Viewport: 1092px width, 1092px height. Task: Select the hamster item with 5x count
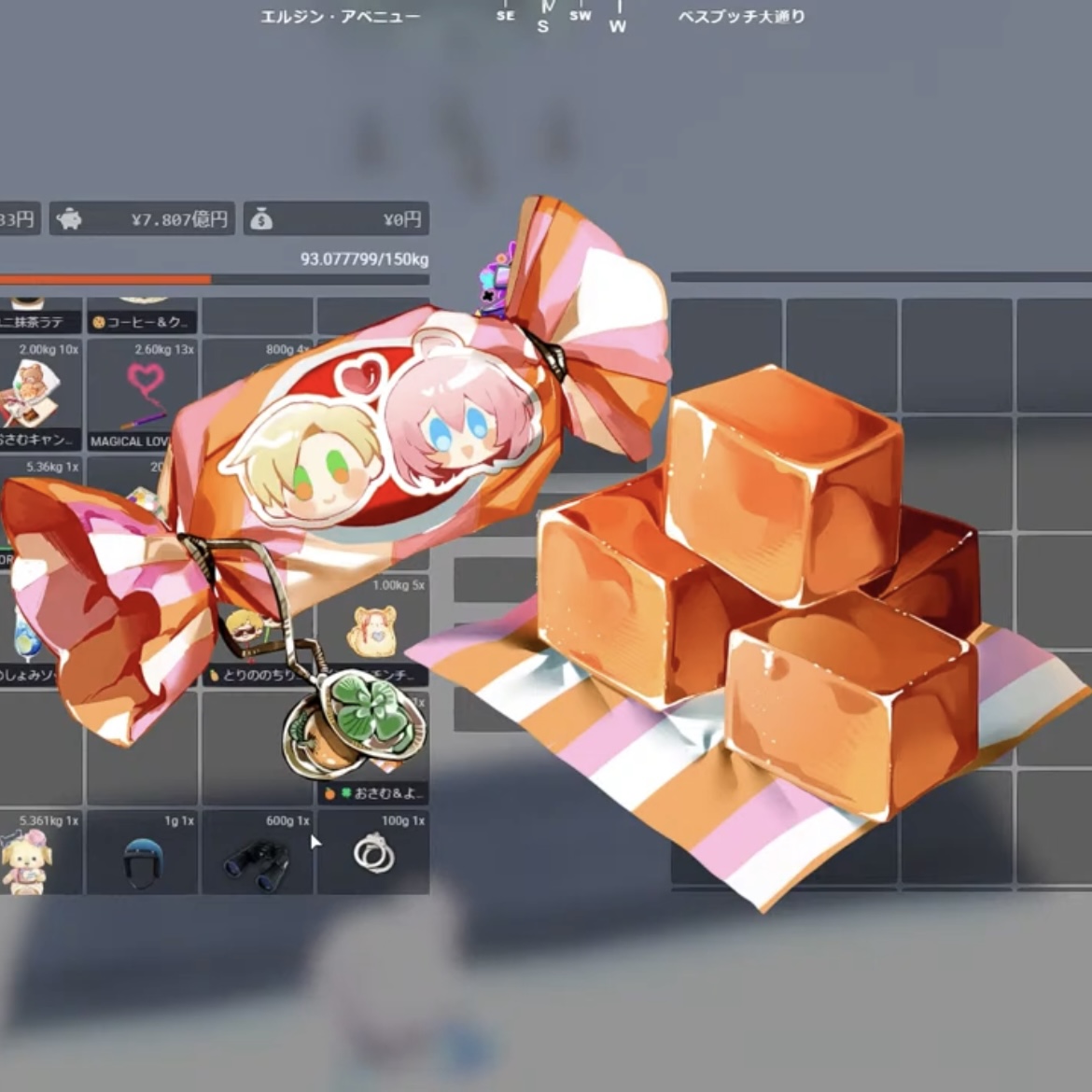pyautogui.click(x=371, y=630)
